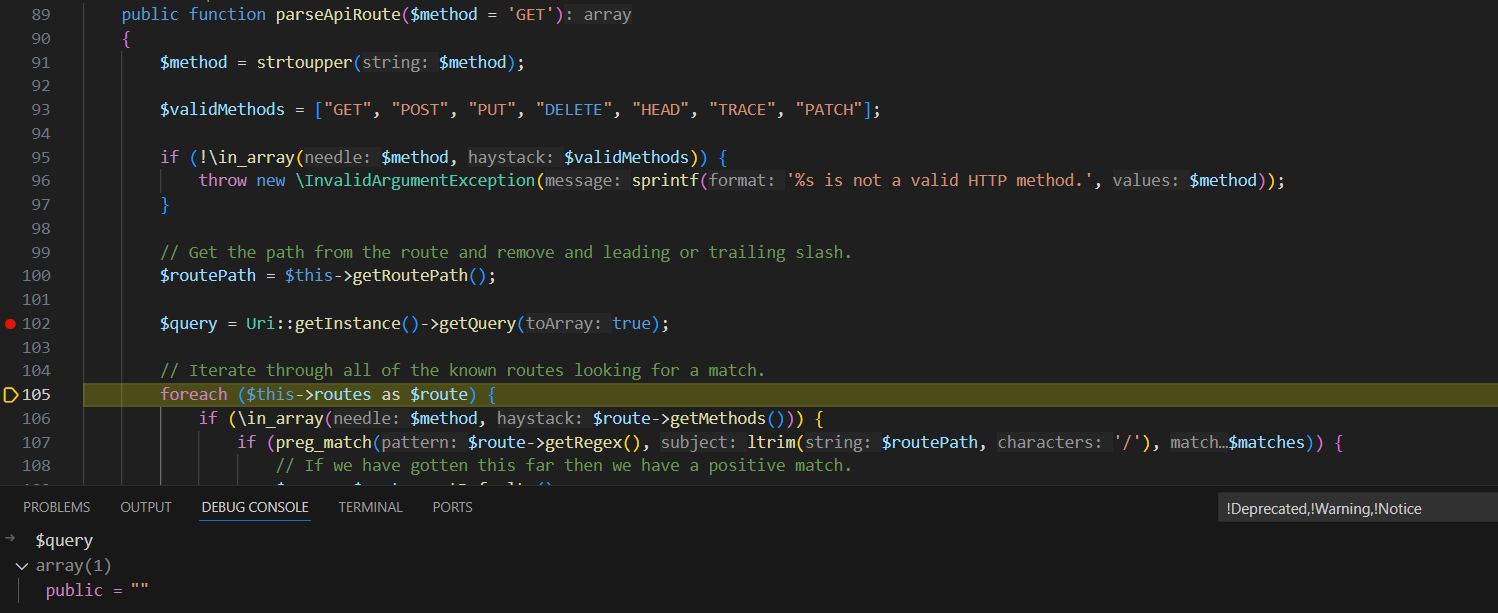The image size is (1498, 613).
Task: Select the OUTPUT tab
Action: click(x=145, y=507)
